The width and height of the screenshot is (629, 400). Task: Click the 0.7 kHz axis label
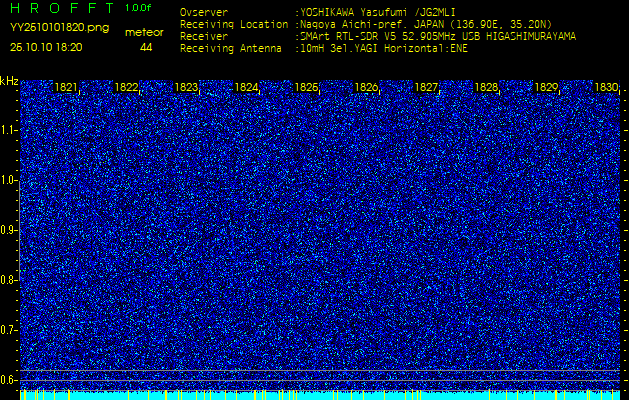point(8,330)
